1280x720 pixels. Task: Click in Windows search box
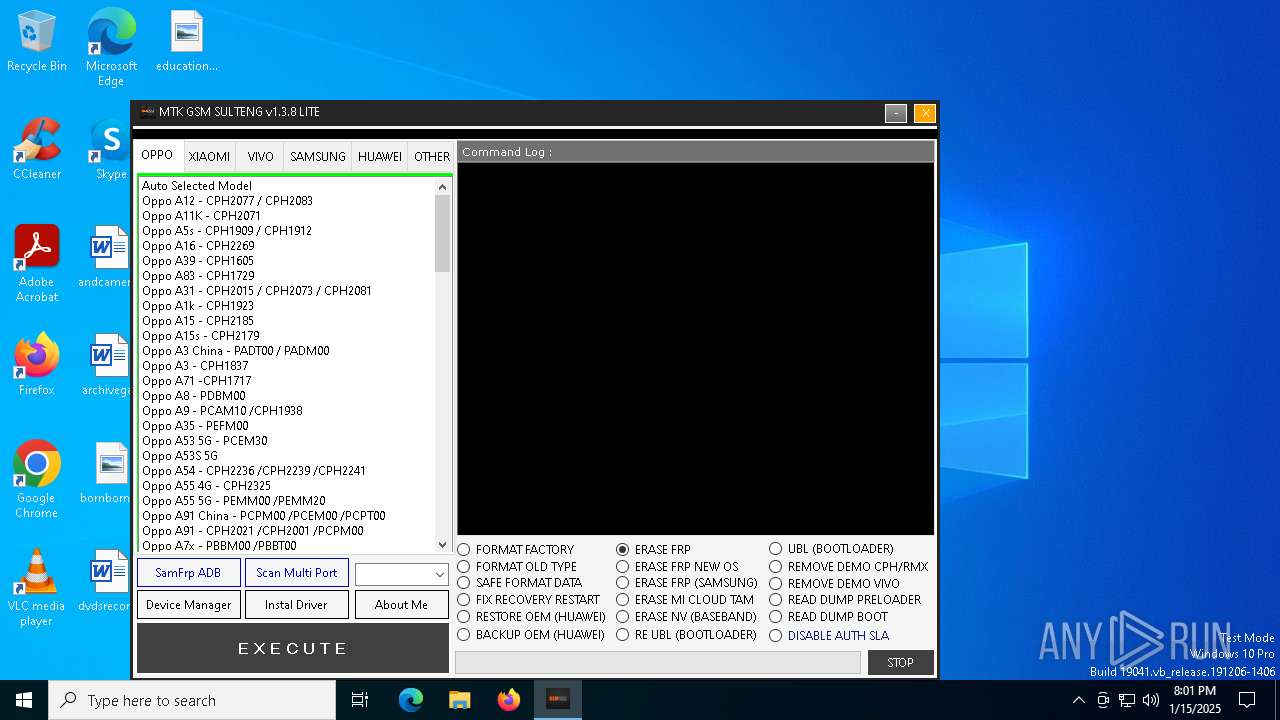[192, 700]
